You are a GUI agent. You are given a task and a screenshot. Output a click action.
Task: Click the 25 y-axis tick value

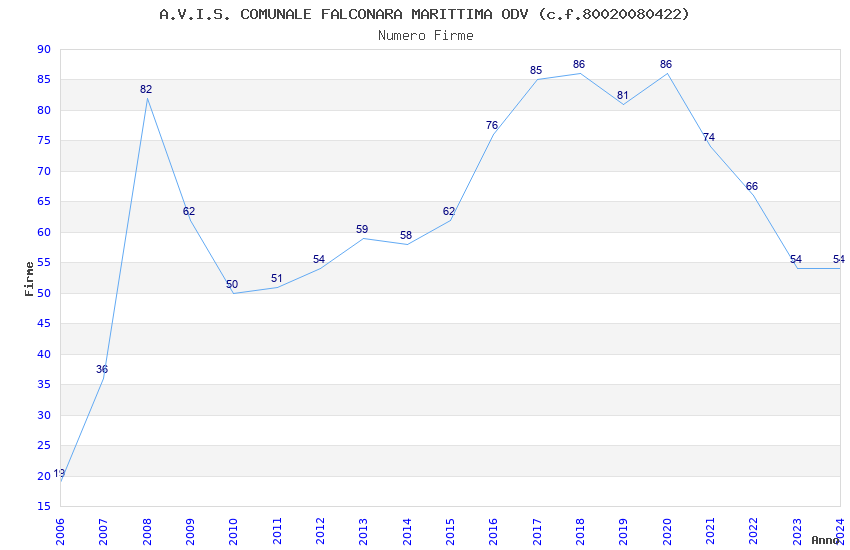tap(44, 445)
